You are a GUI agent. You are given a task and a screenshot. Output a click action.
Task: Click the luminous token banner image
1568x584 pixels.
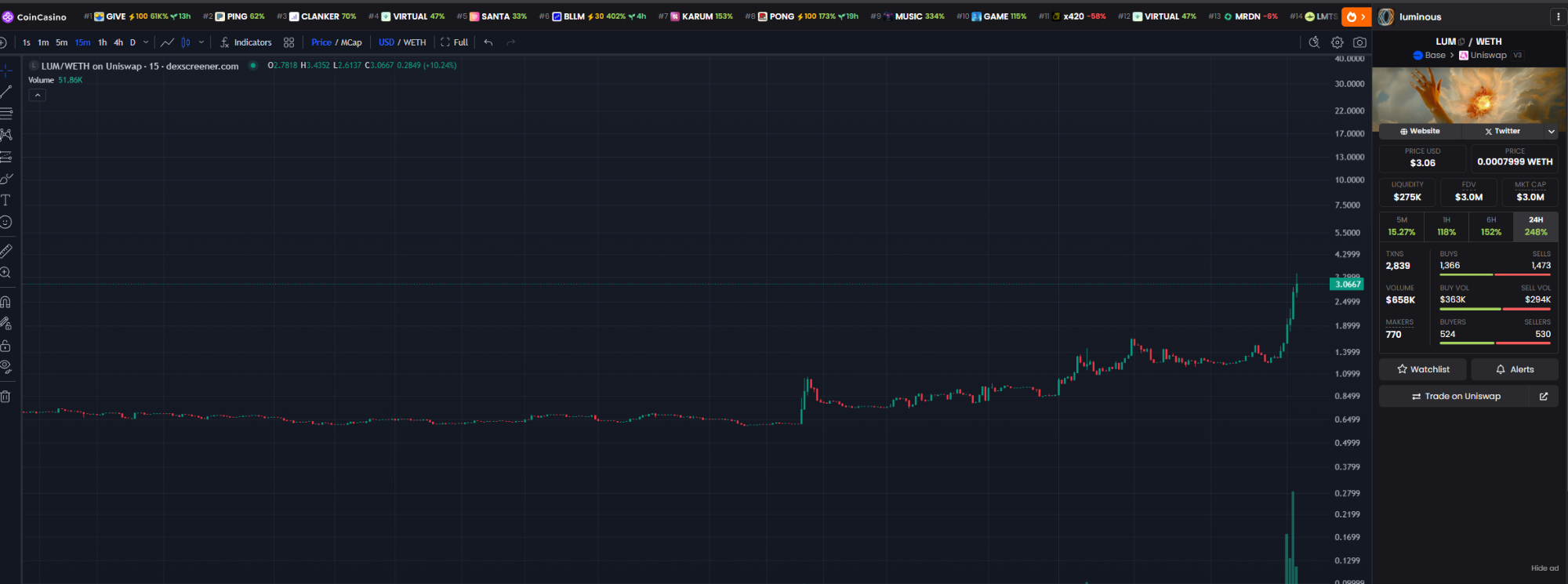click(1468, 96)
